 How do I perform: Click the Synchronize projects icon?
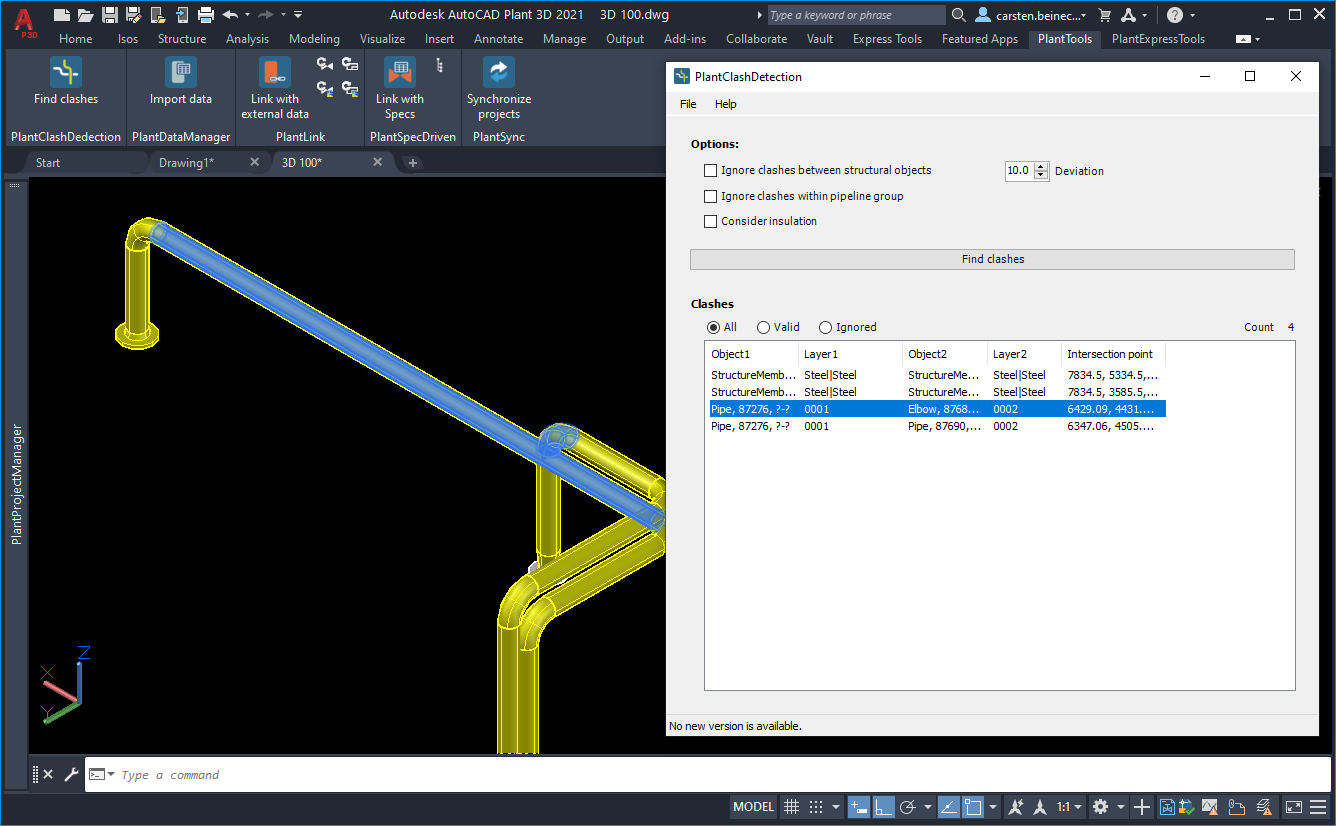pyautogui.click(x=499, y=73)
